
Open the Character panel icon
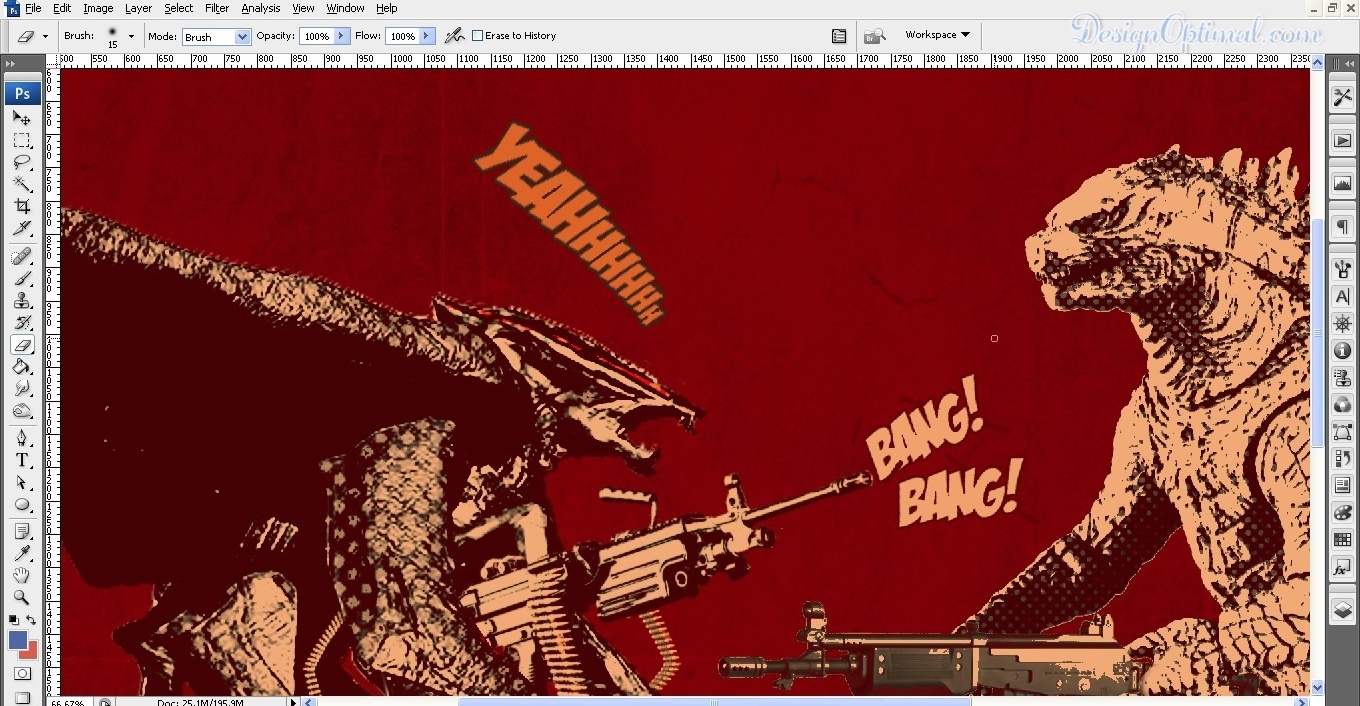[x=1342, y=297]
